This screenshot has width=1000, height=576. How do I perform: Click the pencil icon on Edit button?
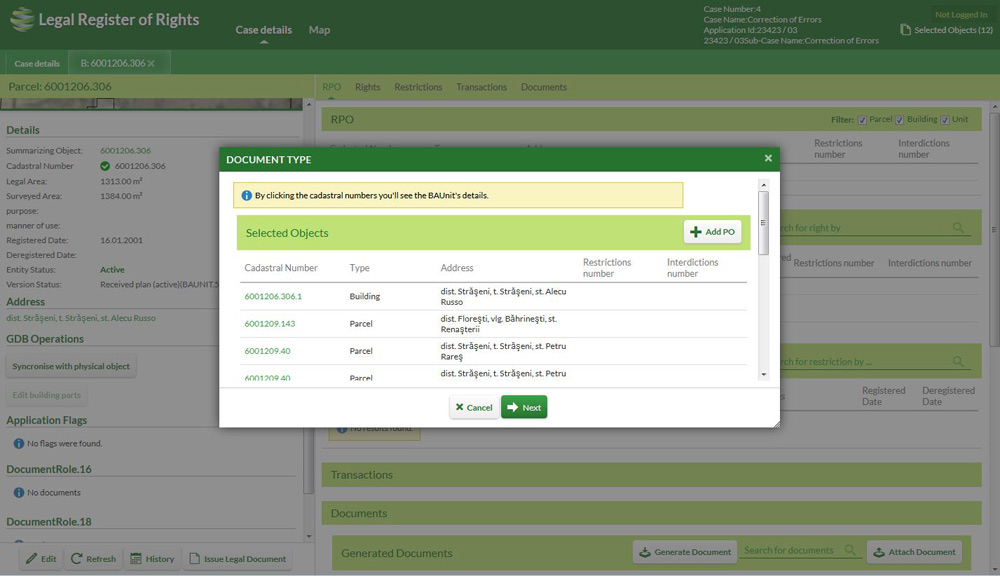tap(31, 558)
